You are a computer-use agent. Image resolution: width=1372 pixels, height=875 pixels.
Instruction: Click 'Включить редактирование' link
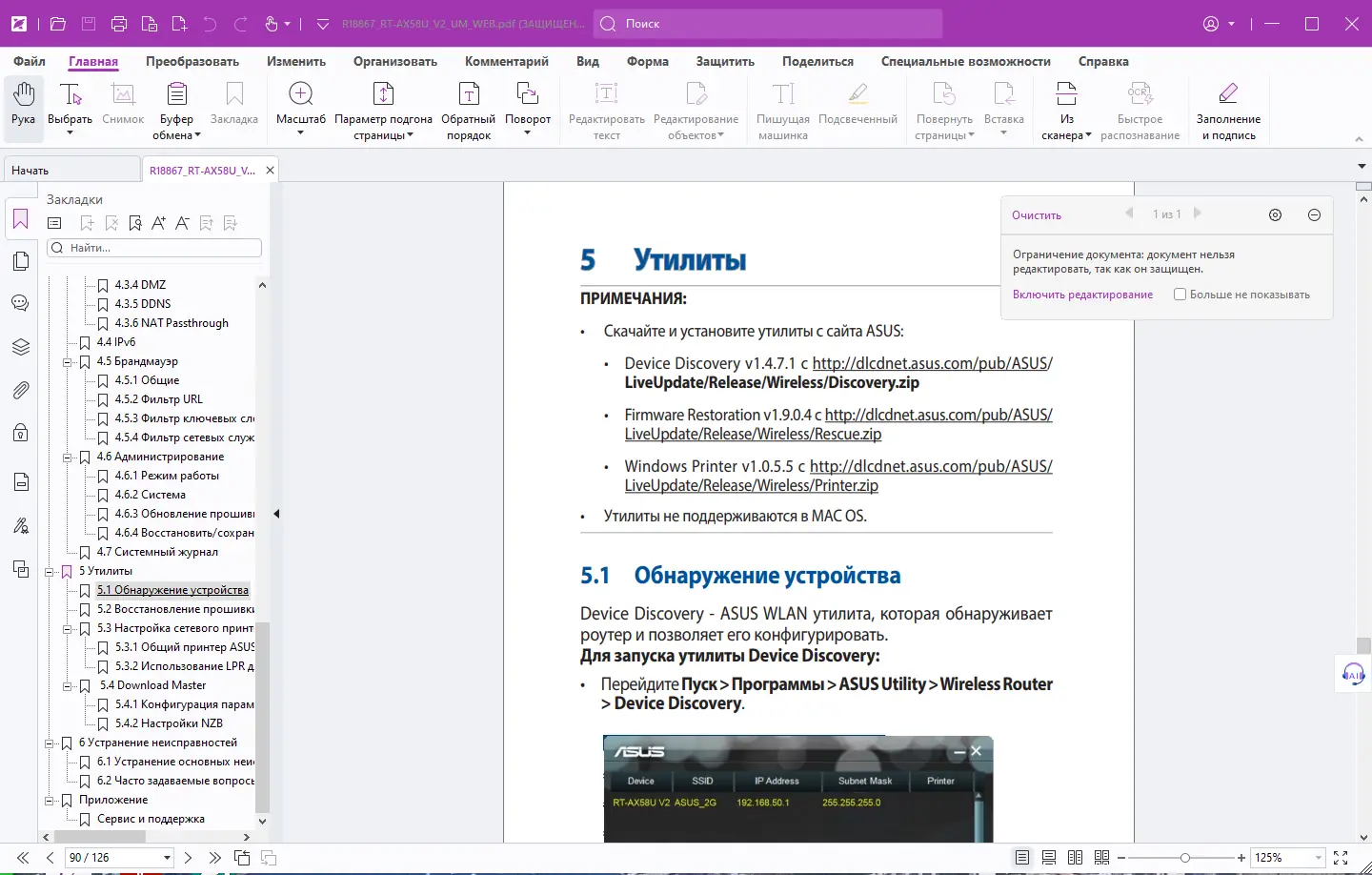click(1082, 295)
